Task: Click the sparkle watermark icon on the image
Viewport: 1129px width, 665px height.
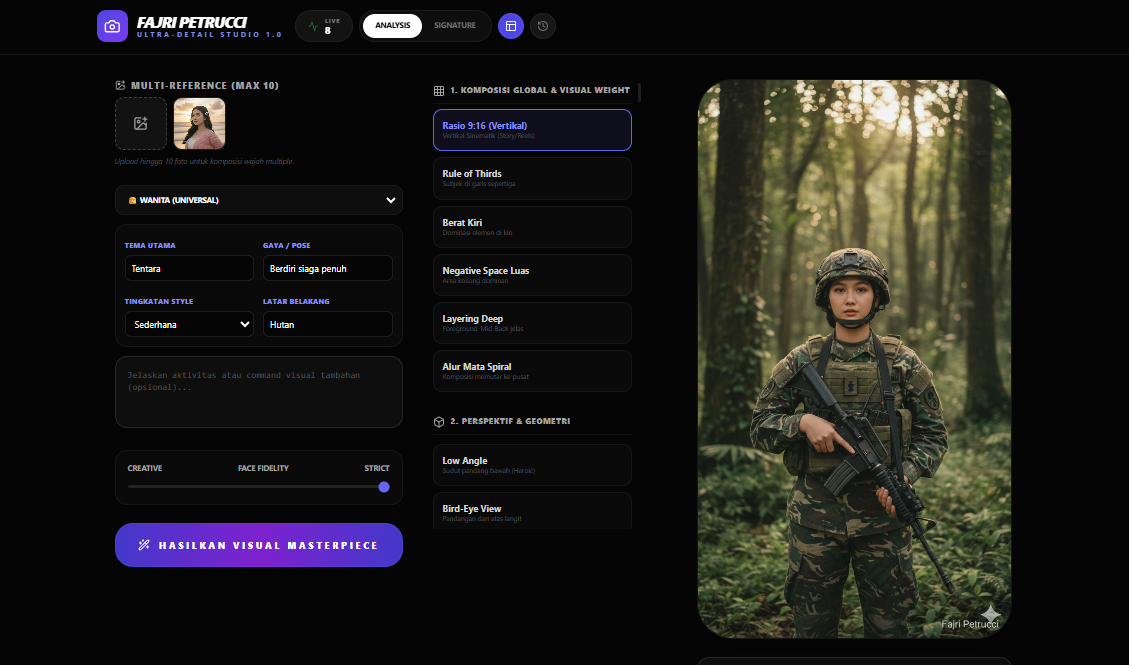Action: [990, 613]
